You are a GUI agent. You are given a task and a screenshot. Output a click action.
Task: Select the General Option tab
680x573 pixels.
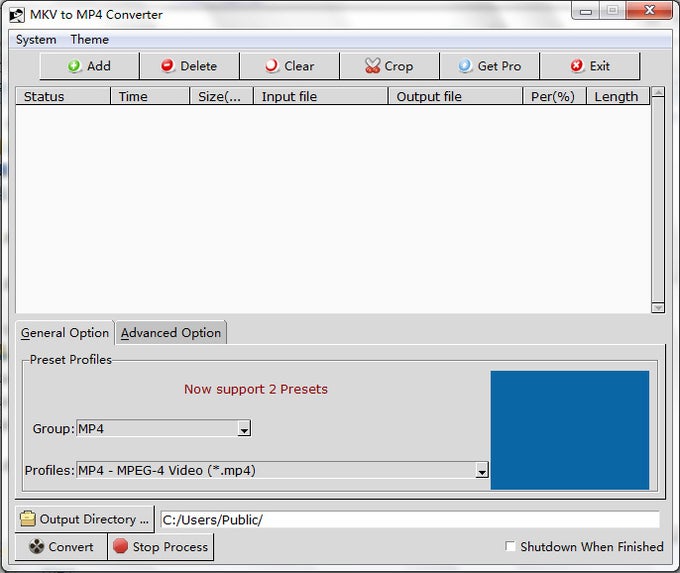(65, 333)
